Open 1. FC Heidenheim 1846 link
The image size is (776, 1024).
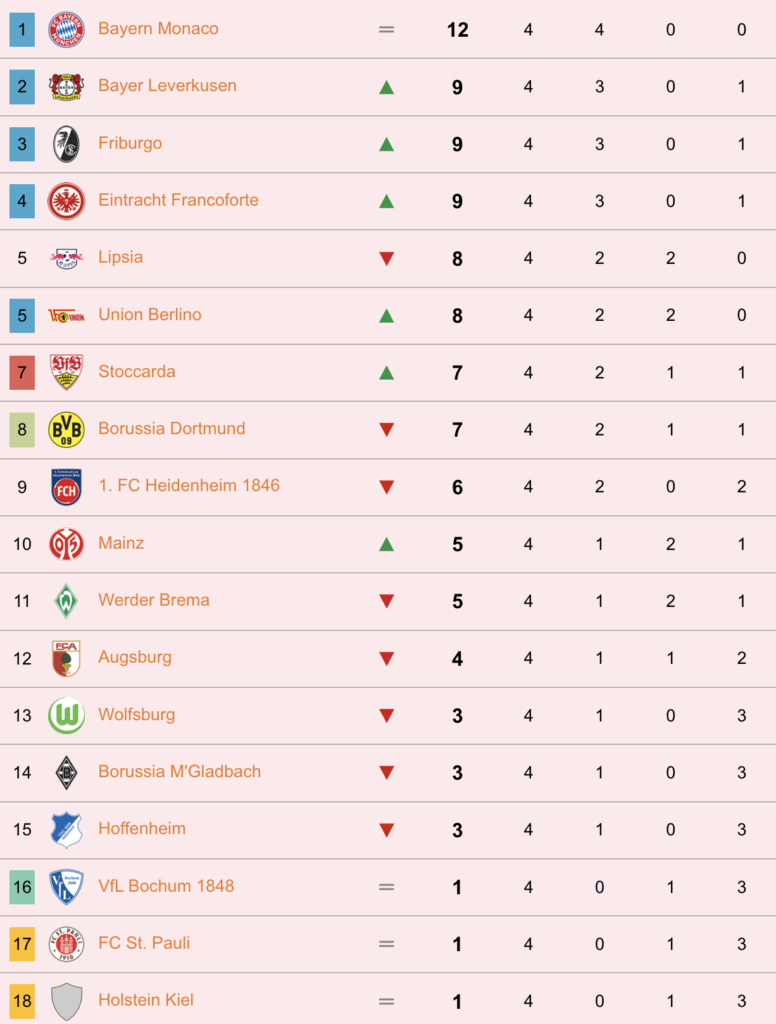click(x=189, y=485)
